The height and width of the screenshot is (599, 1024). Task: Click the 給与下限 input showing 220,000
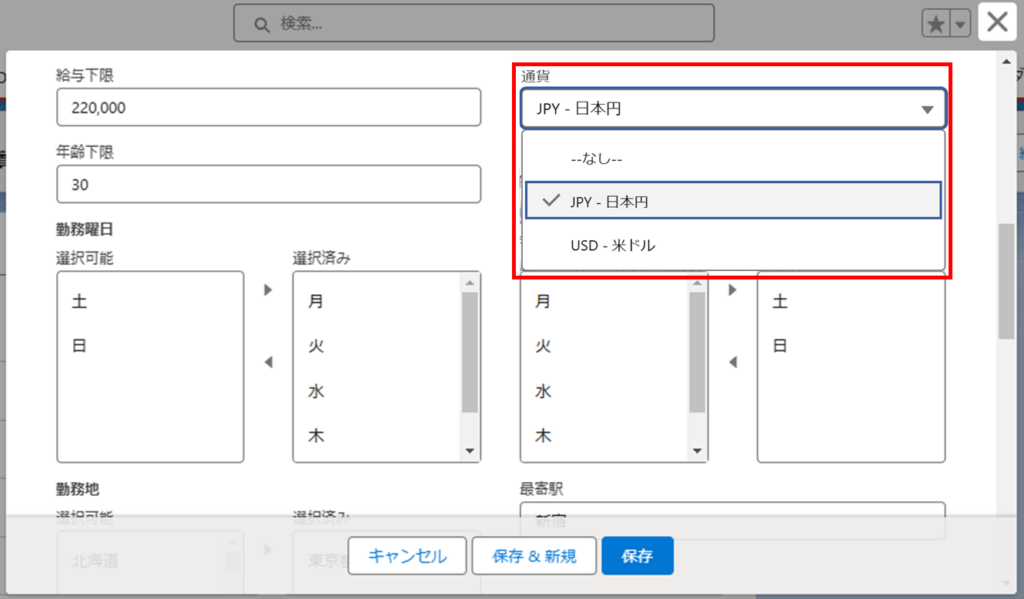[269, 108]
